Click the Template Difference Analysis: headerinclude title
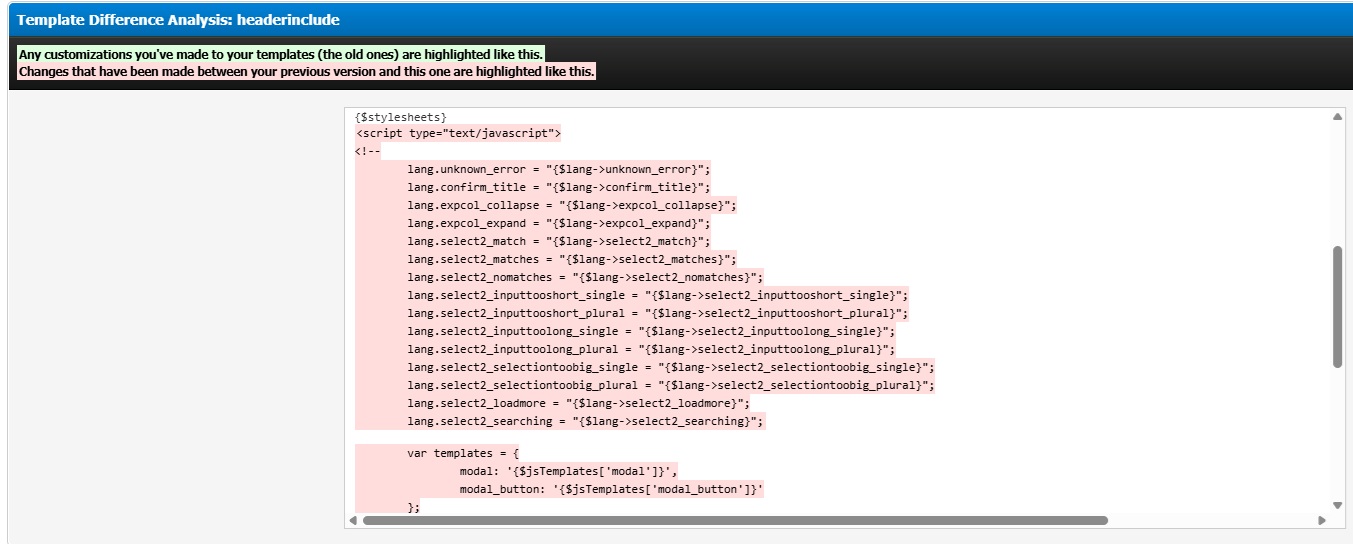The height and width of the screenshot is (544, 1353). 178,20
